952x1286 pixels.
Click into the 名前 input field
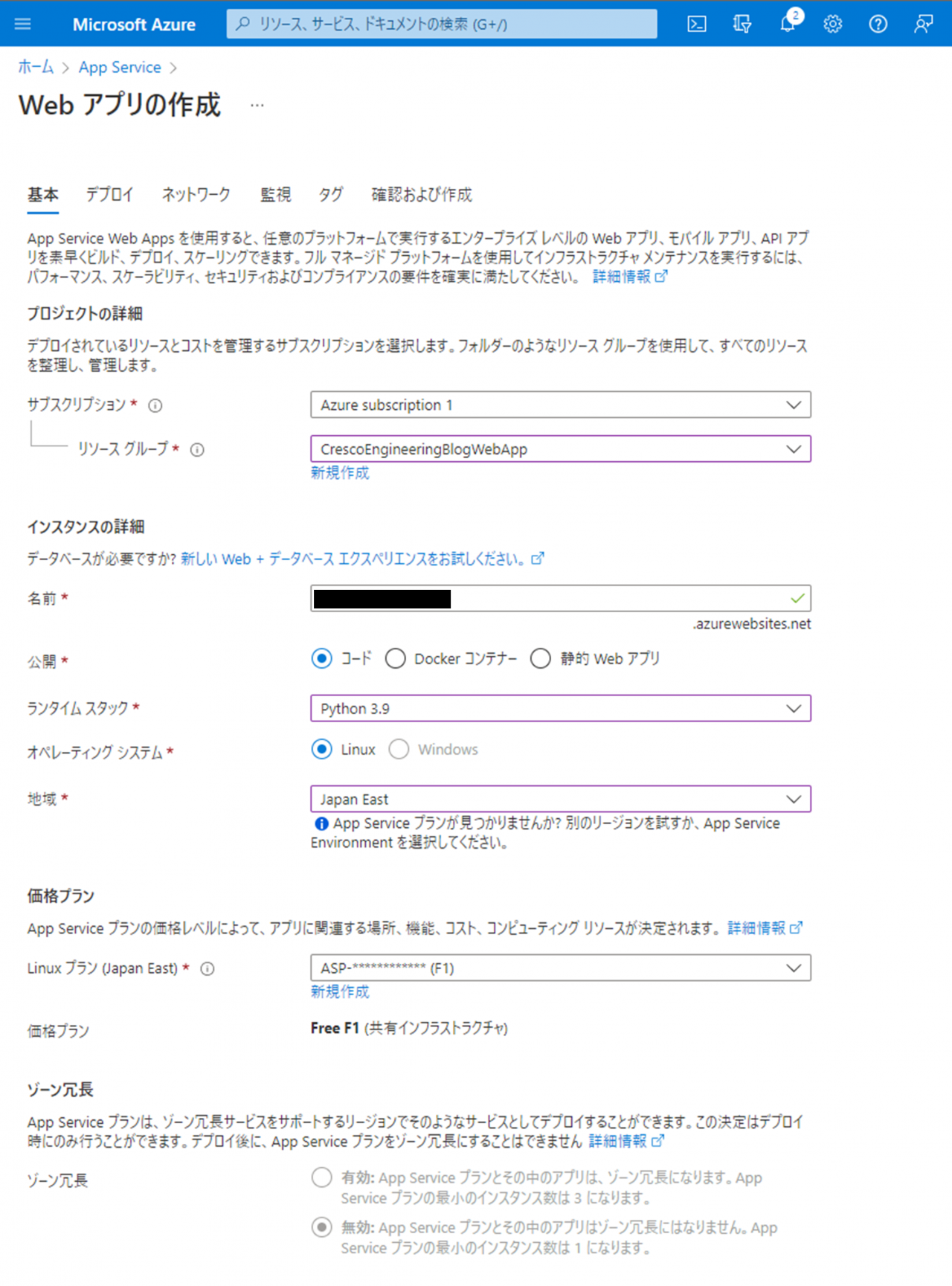561,599
